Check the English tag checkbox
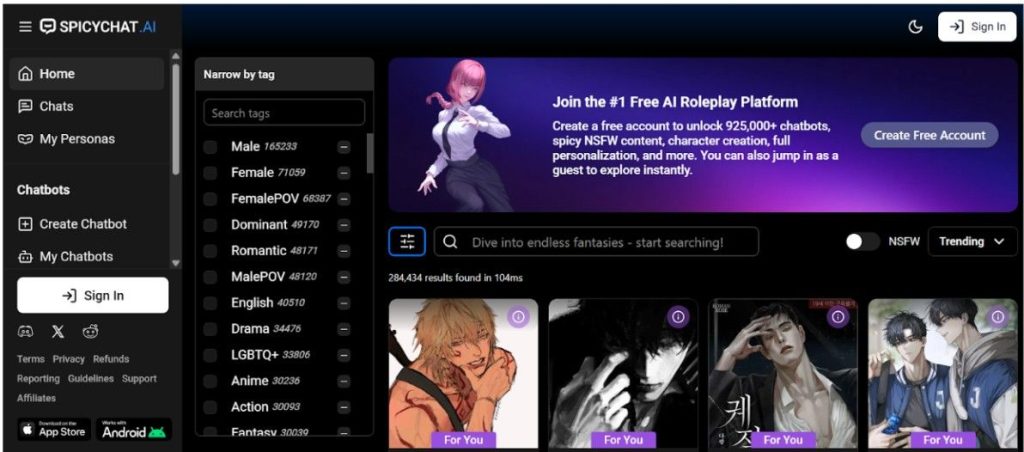Screen dimensions: 1024x452 pos(210,303)
